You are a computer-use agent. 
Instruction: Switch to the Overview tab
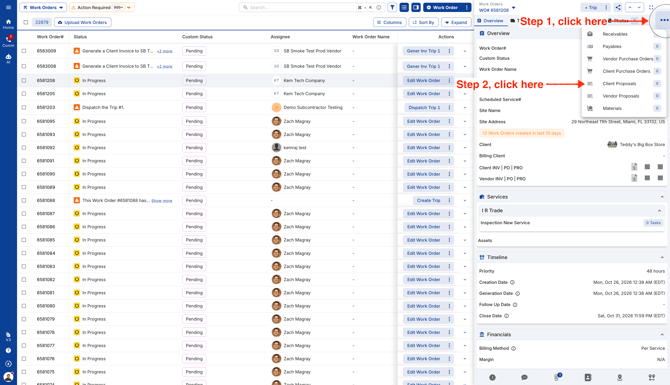pos(490,21)
